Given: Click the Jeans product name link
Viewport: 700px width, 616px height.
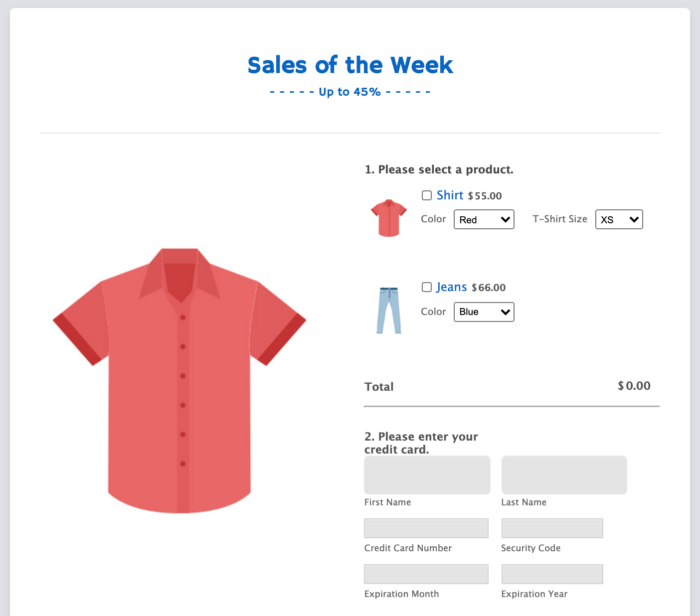Looking at the screenshot, I should (x=452, y=287).
